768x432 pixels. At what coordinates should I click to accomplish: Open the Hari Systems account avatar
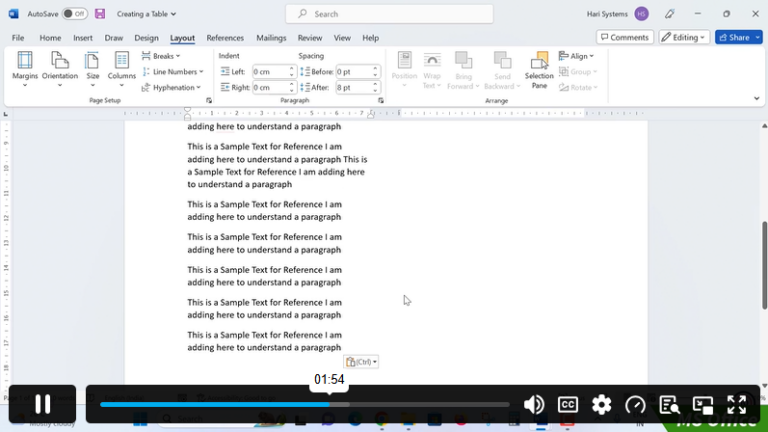click(x=641, y=14)
